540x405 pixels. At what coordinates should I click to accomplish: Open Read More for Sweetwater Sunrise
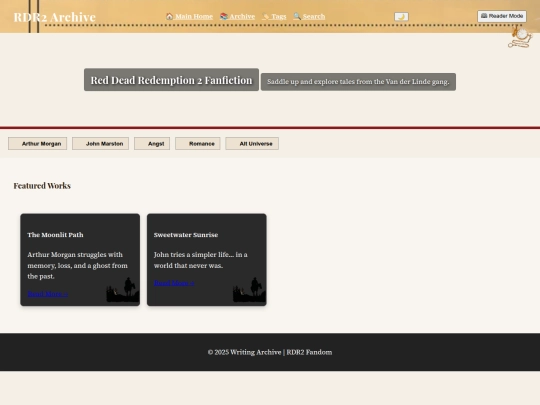174,283
